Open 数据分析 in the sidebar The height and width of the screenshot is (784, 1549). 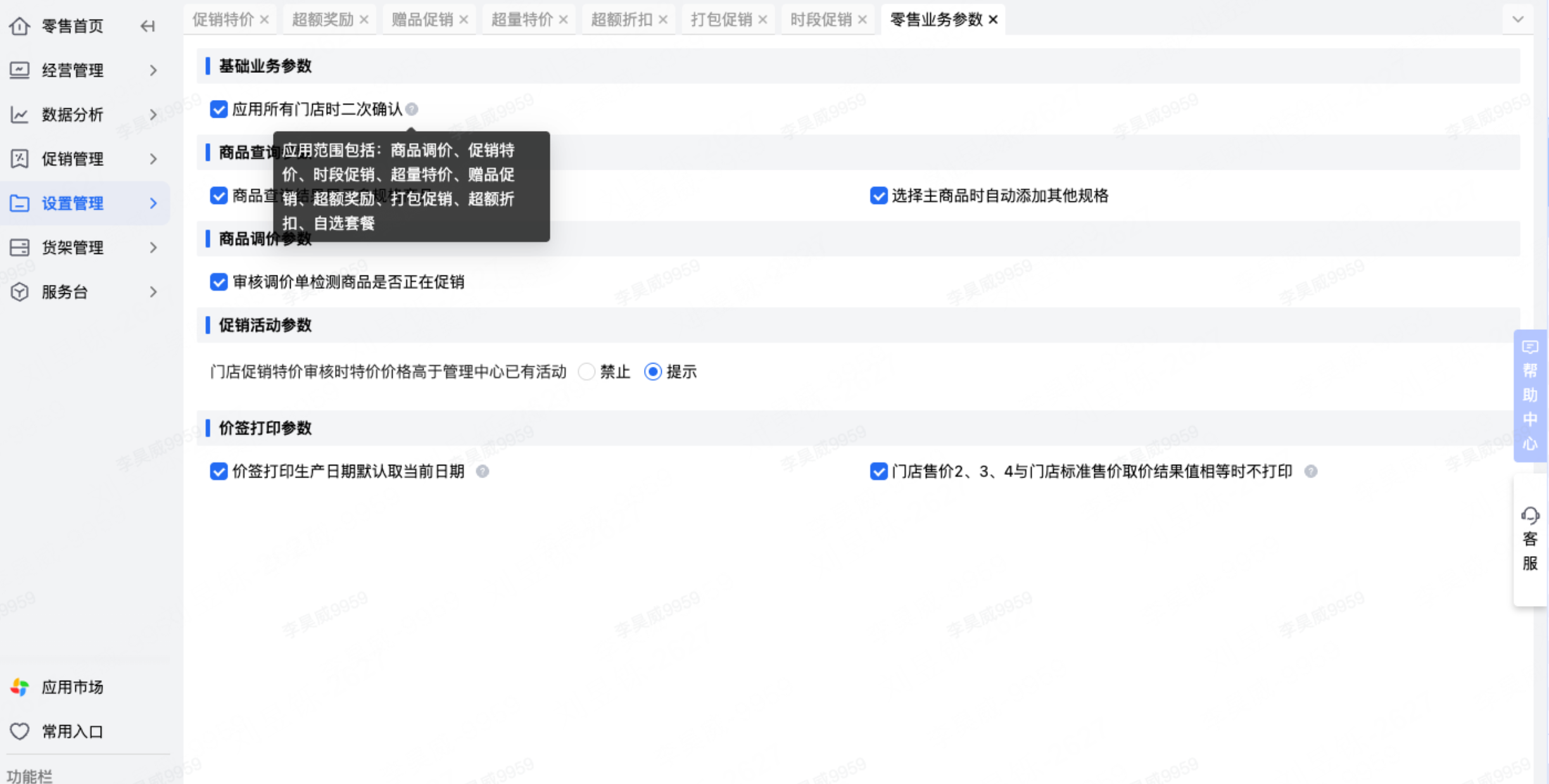coord(72,115)
